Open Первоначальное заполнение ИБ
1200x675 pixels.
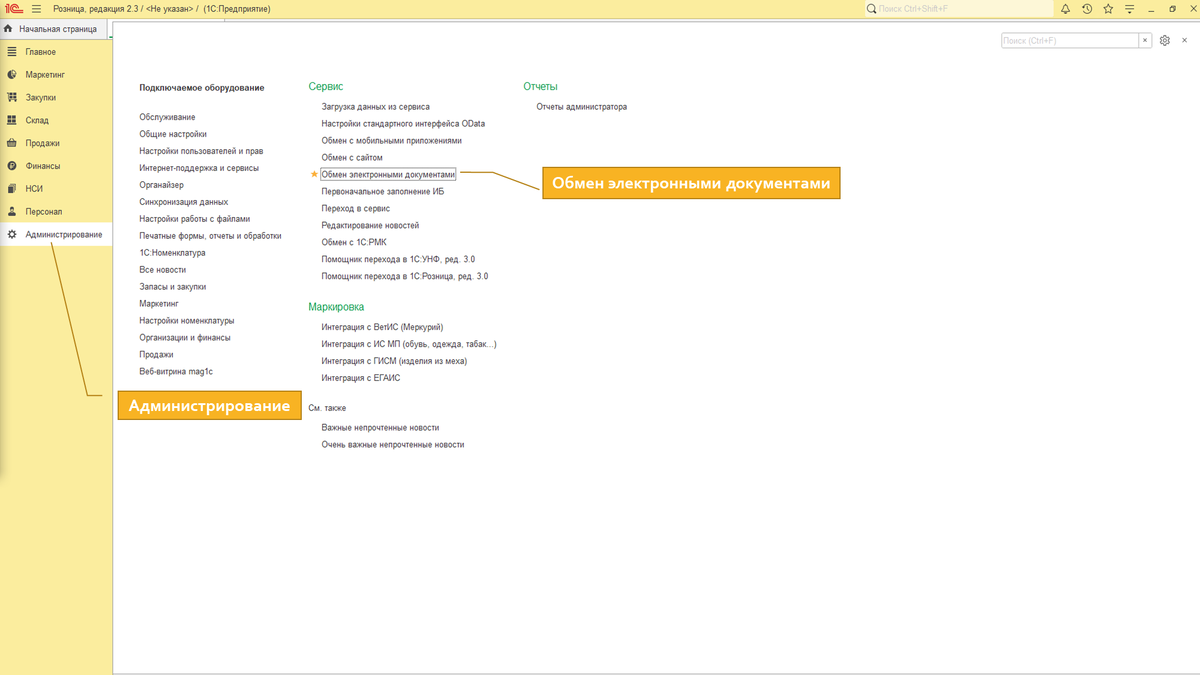[x=382, y=191]
